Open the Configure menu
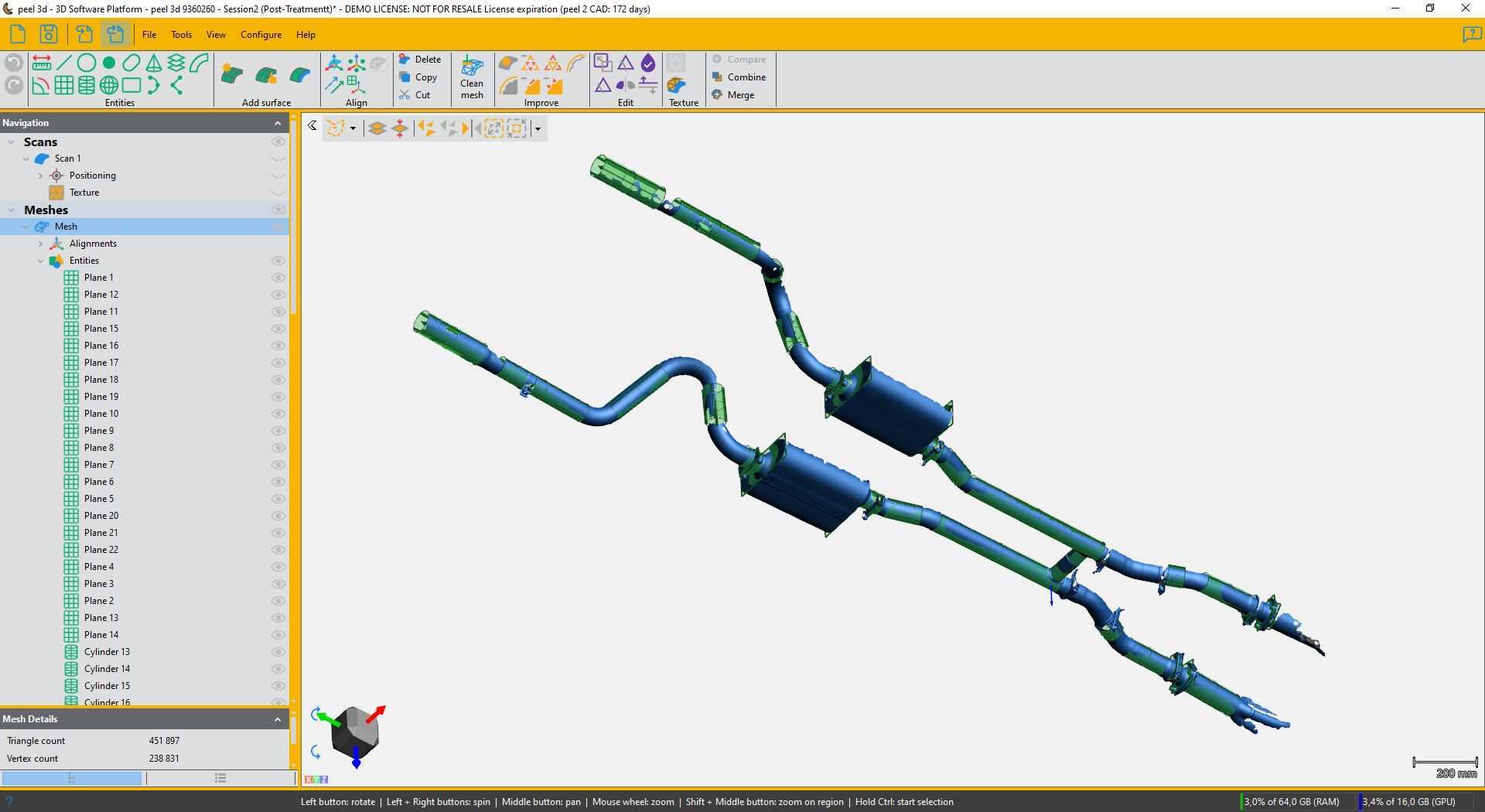 [261, 35]
